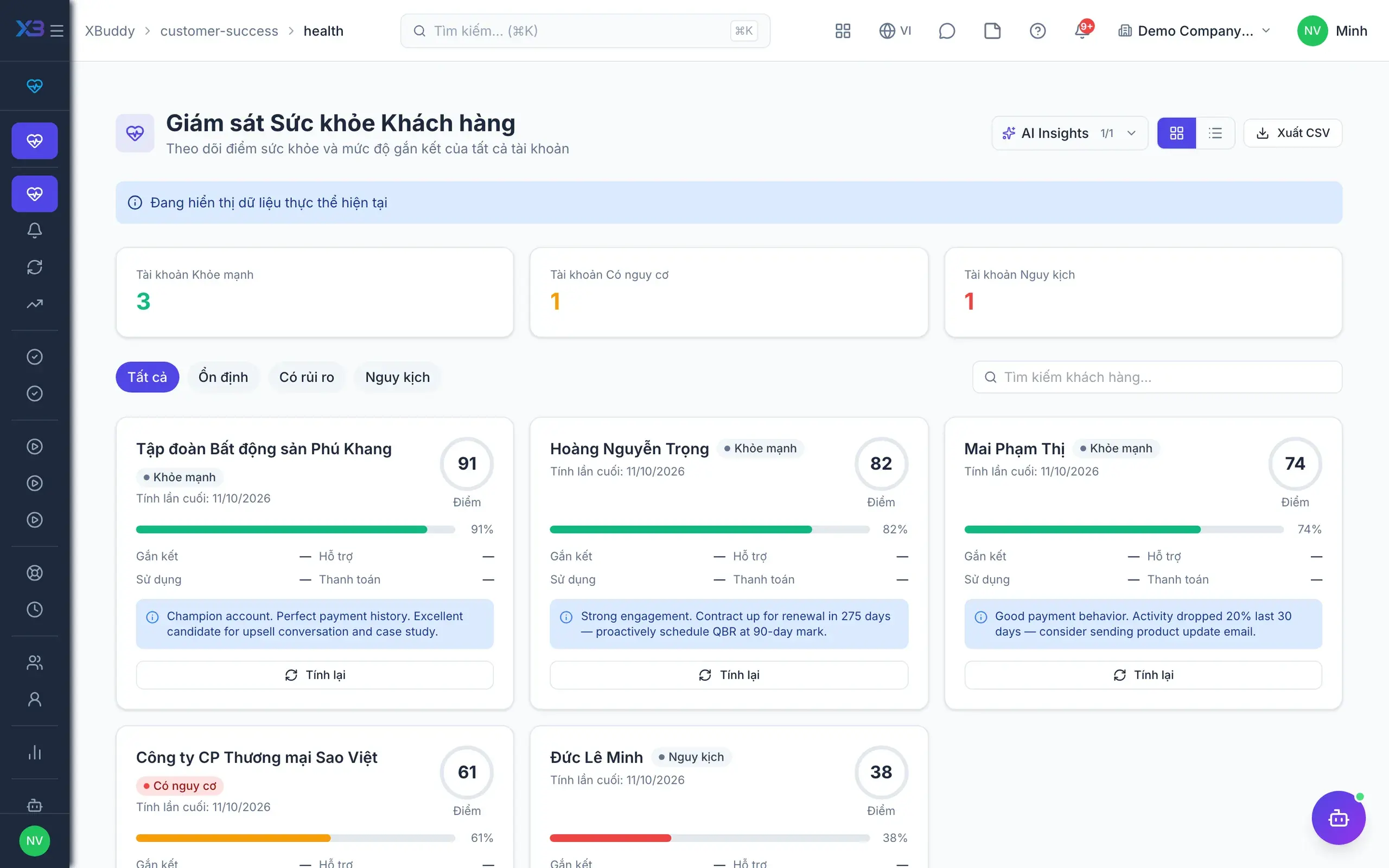Toggle the hamburger sidebar menu
This screenshot has width=1389, height=868.
pyautogui.click(x=56, y=30)
